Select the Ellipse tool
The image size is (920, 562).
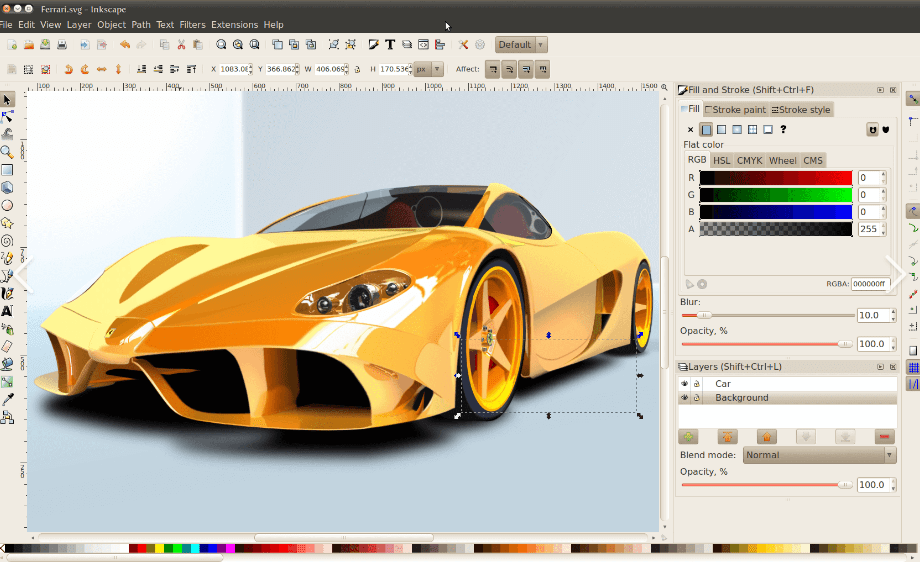[7, 205]
